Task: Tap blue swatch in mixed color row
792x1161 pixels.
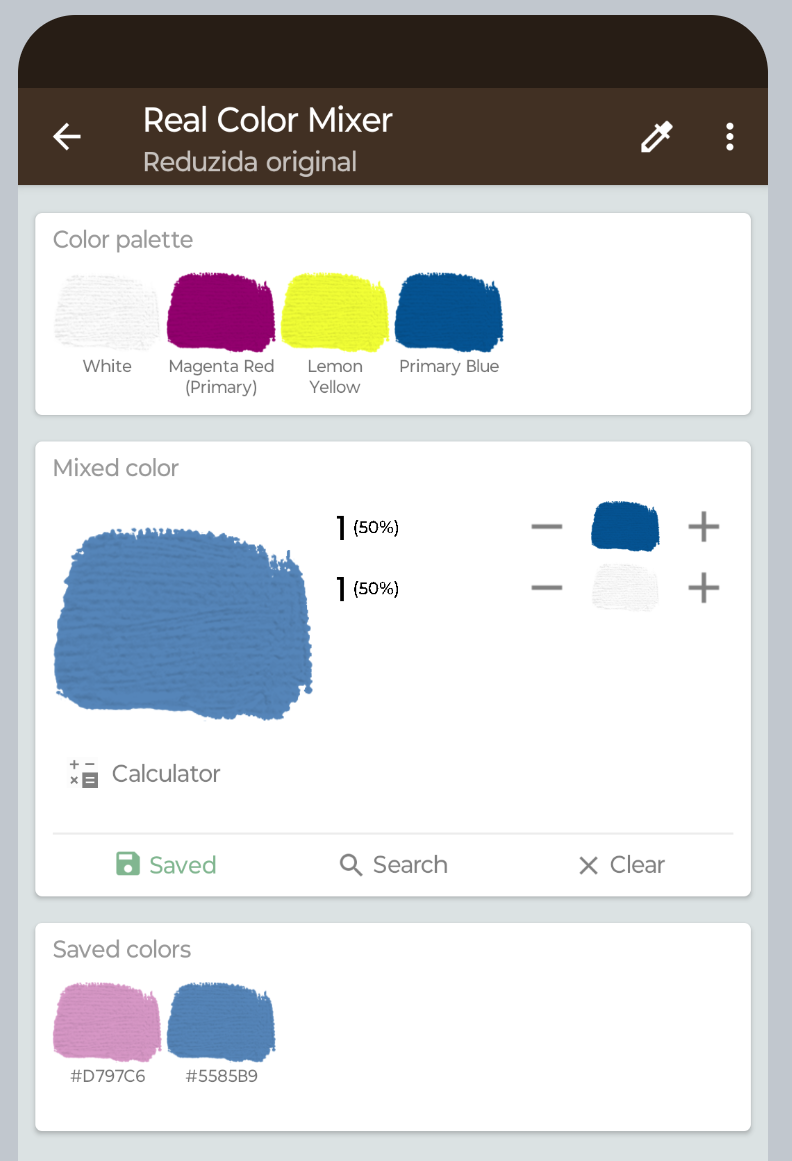Action: tap(625, 526)
